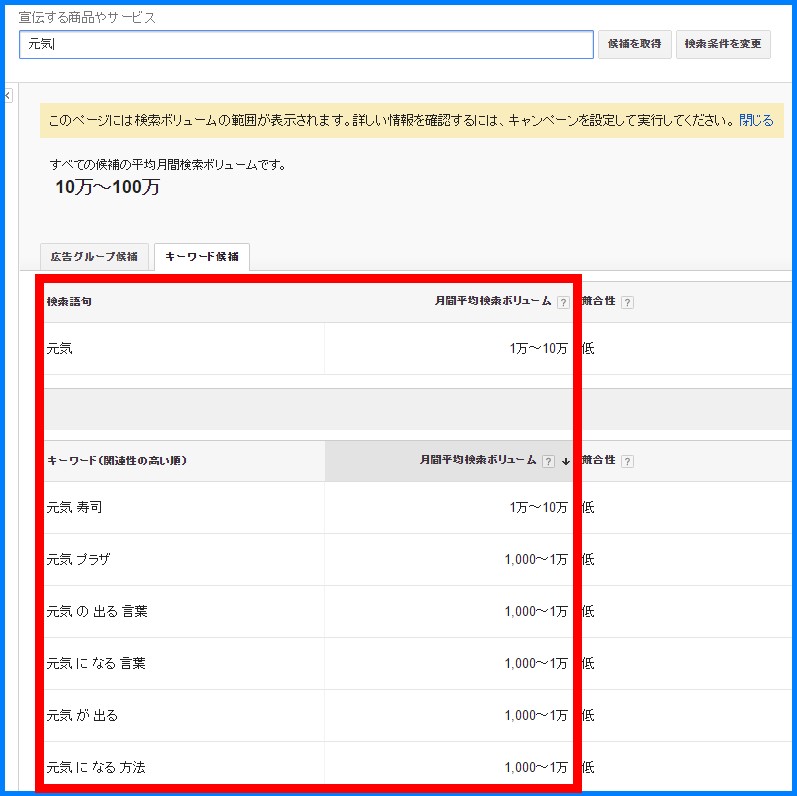Select the 元気 寿司 keyword row

(74, 508)
